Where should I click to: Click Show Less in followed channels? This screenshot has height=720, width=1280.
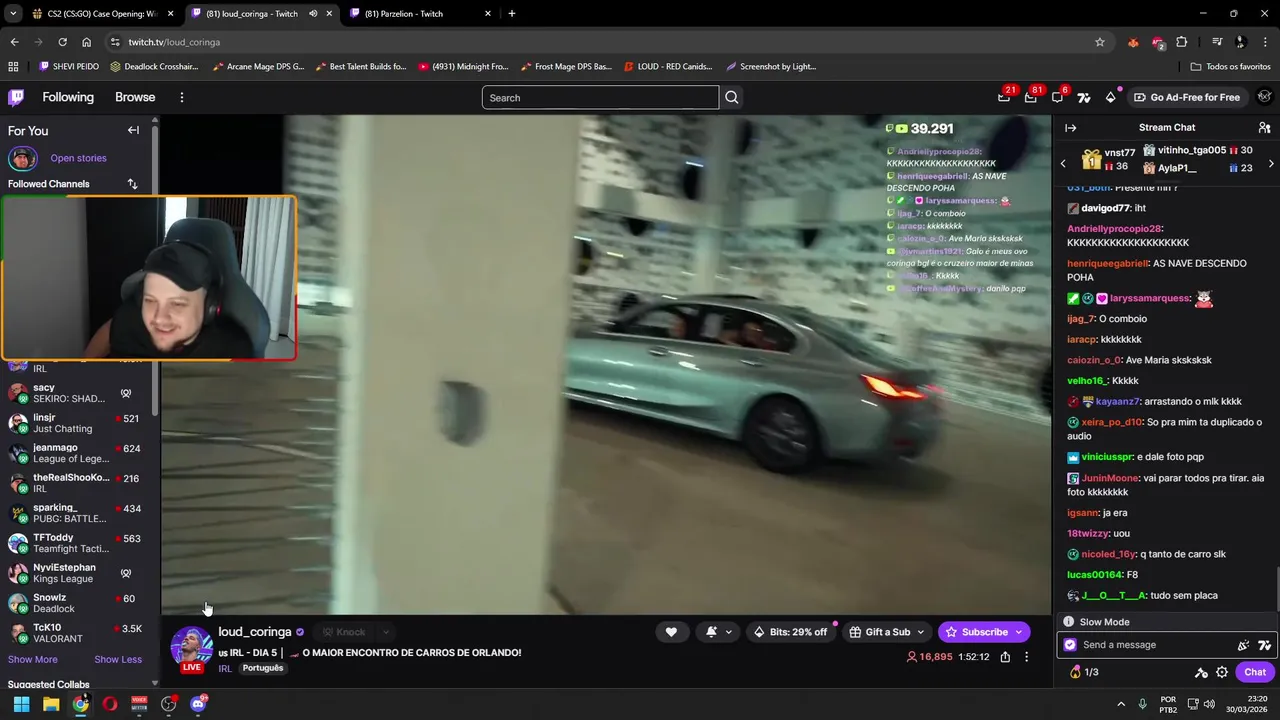118,659
